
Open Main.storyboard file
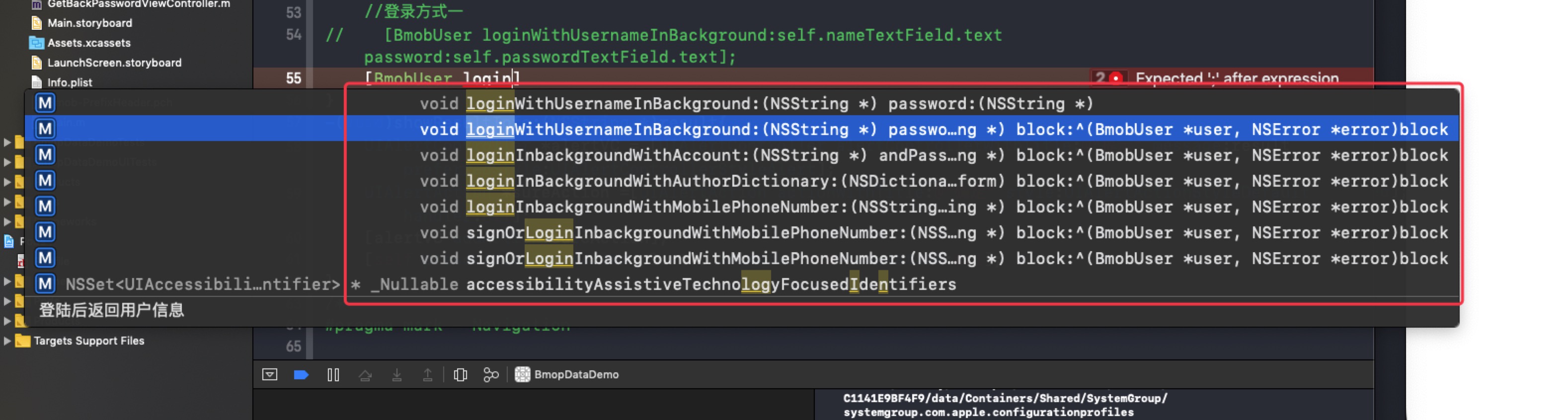[89, 23]
